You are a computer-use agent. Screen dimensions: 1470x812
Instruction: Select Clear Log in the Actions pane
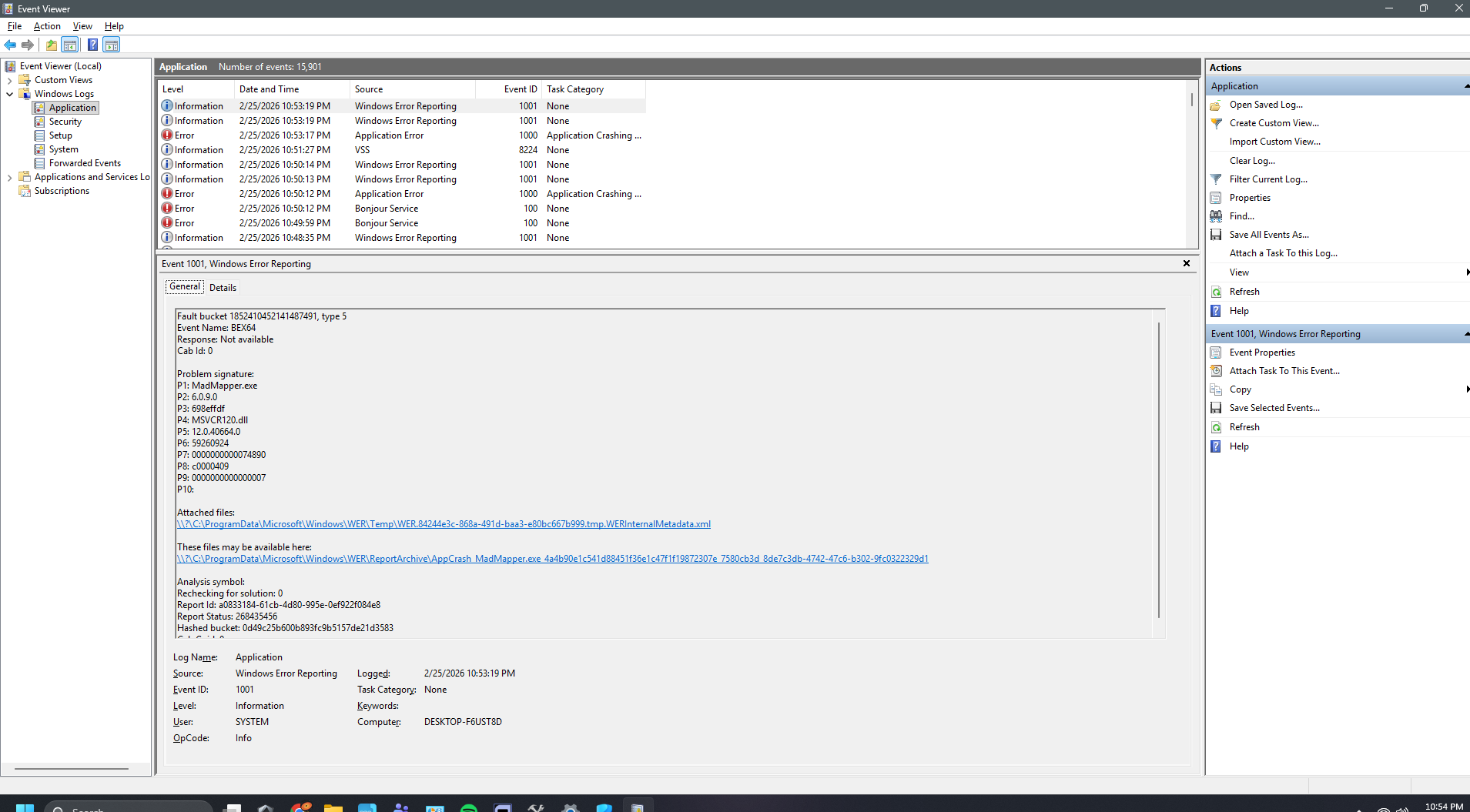1252,160
